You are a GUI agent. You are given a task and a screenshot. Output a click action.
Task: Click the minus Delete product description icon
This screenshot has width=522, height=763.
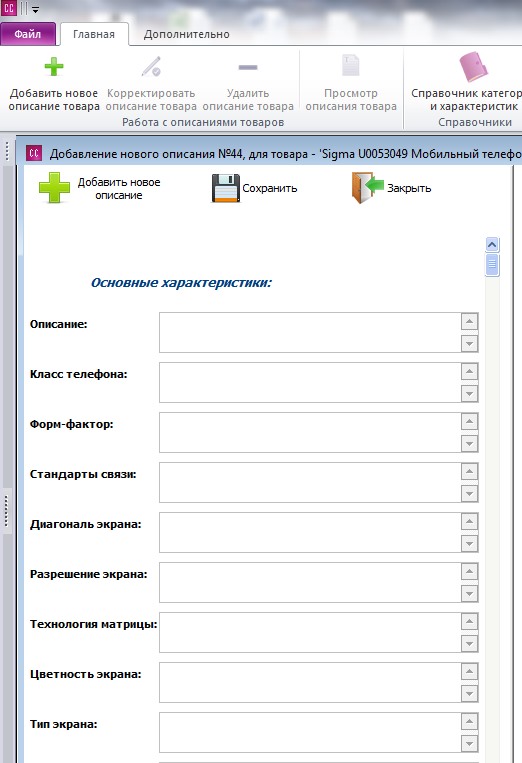pyautogui.click(x=248, y=67)
